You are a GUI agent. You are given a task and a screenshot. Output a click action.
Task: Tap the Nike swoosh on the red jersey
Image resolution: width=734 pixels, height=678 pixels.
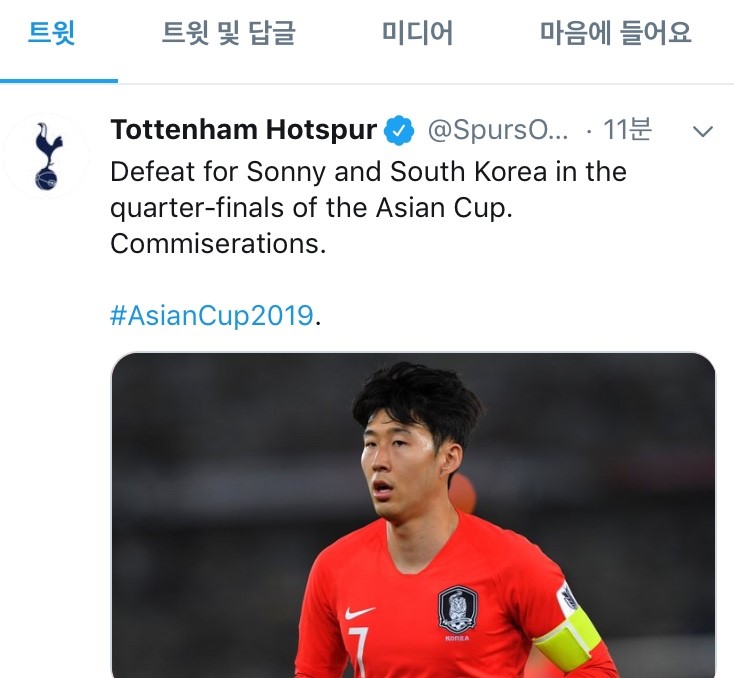[x=360, y=612]
